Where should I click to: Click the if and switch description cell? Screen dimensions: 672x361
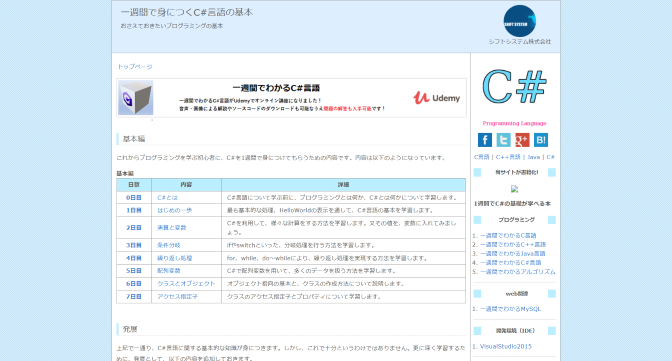pyautogui.click(x=343, y=245)
